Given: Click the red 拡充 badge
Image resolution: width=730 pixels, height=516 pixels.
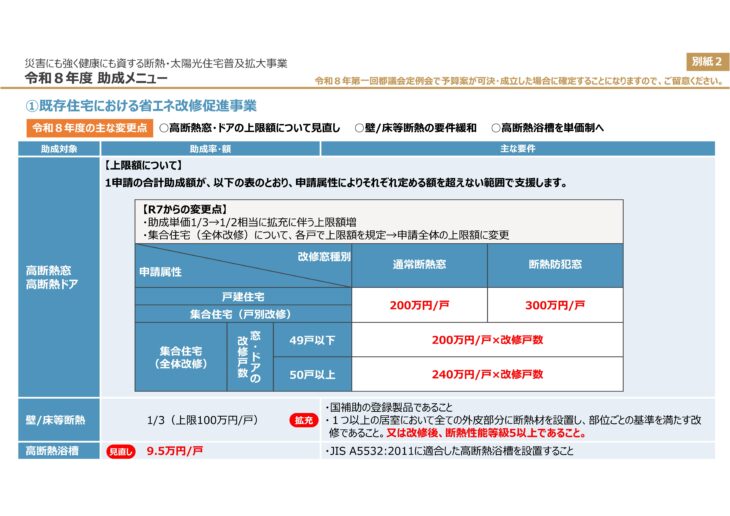Looking at the screenshot, I should coord(303,421).
